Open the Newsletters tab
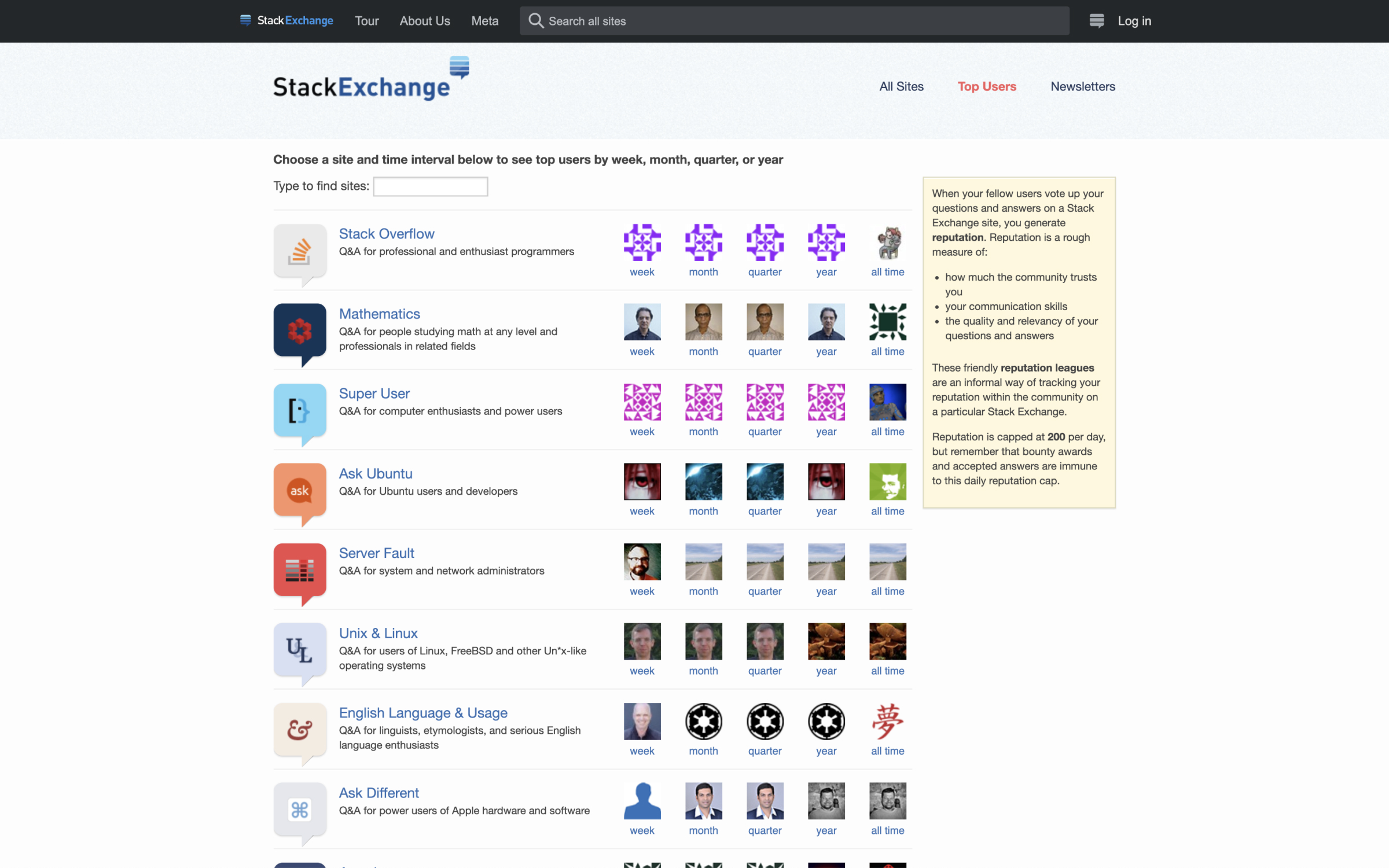1389x868 pixels. point(1082,87)
